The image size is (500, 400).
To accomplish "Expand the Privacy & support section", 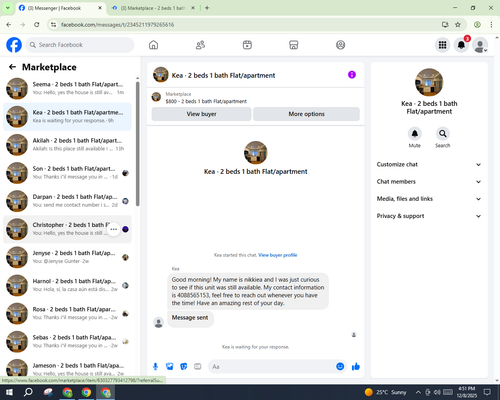I will (429, 216).
